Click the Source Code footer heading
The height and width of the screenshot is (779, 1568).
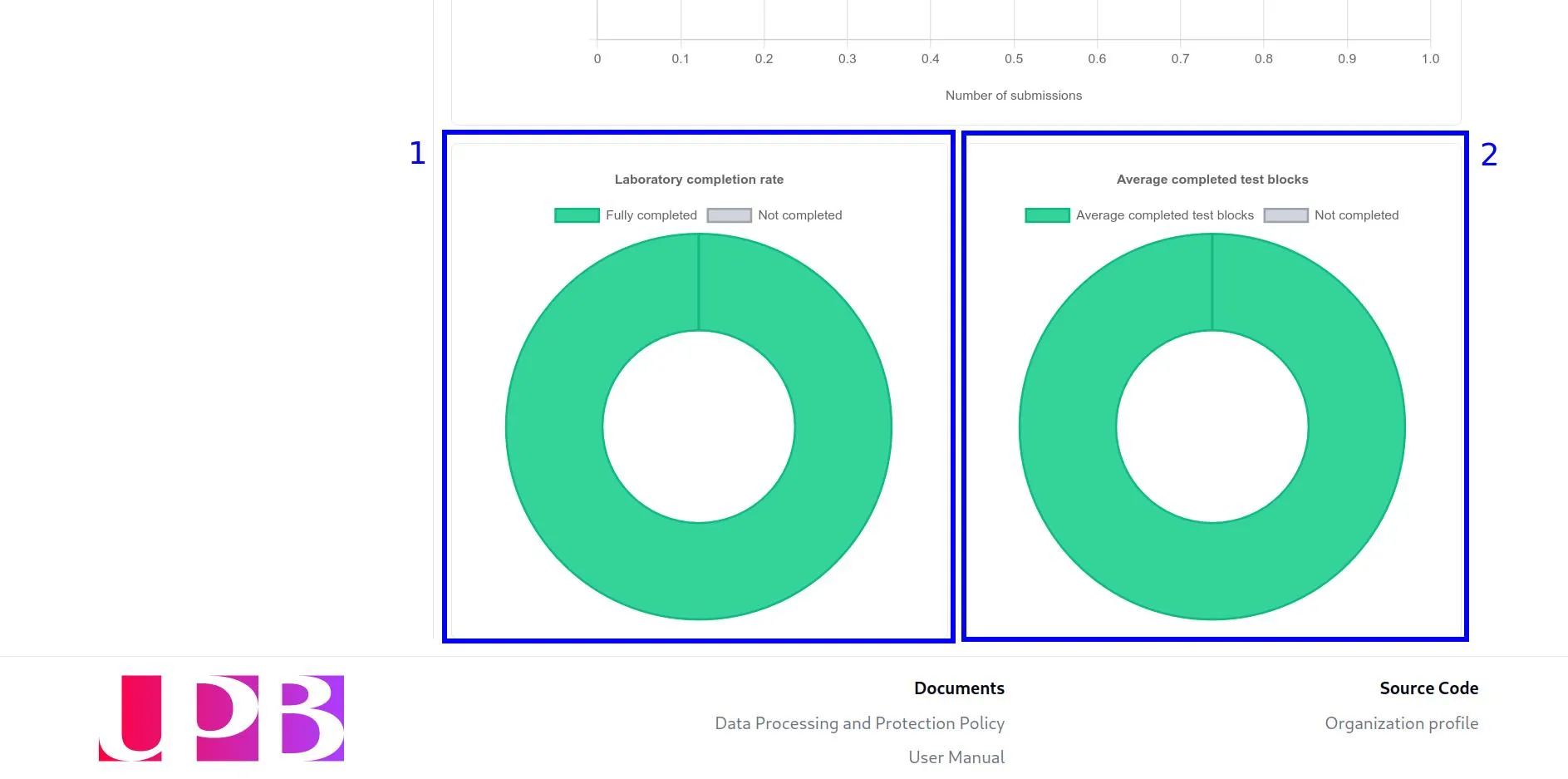click(x=1428, y=688)
